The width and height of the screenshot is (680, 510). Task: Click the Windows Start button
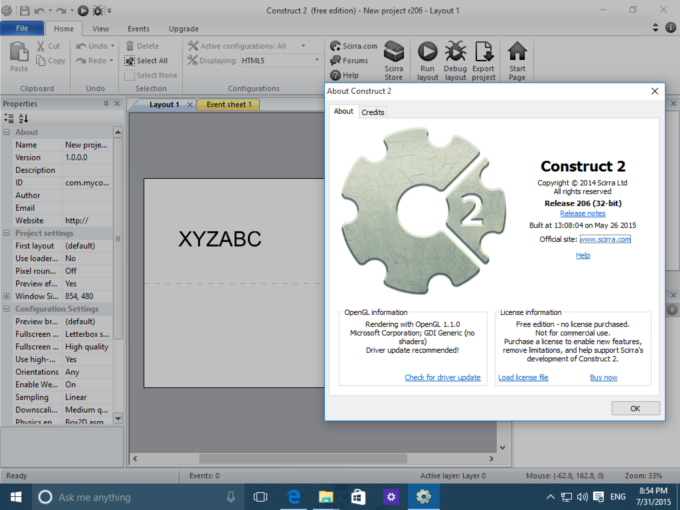[x=16, y=497]
